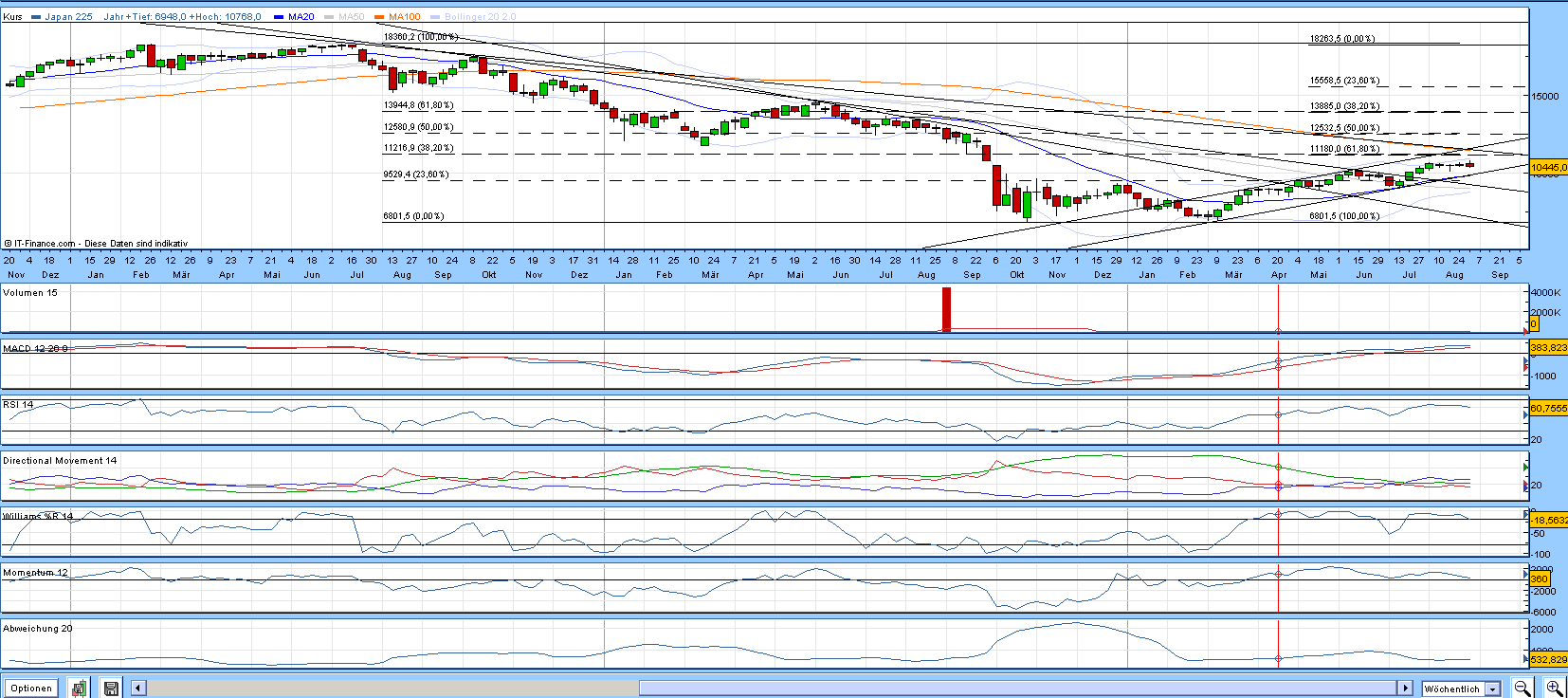The width and height of the screenshot is (1568, 698).
Task: Click the tall red volume bar
Action: [x=946, y=309]
